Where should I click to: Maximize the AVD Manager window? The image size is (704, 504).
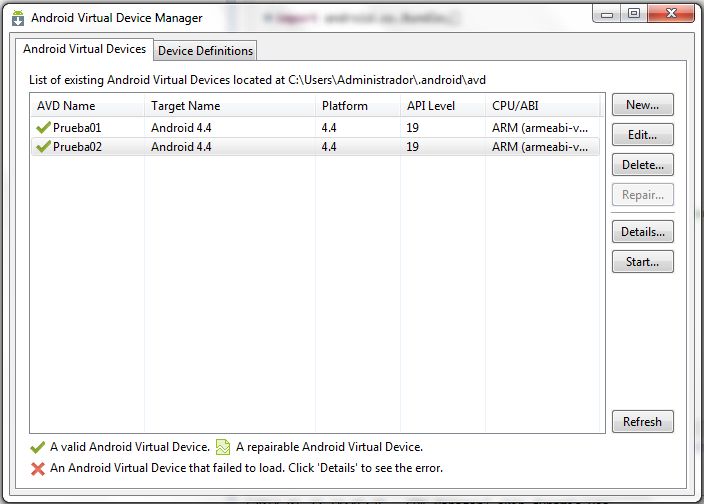click(x=634, y=14)
